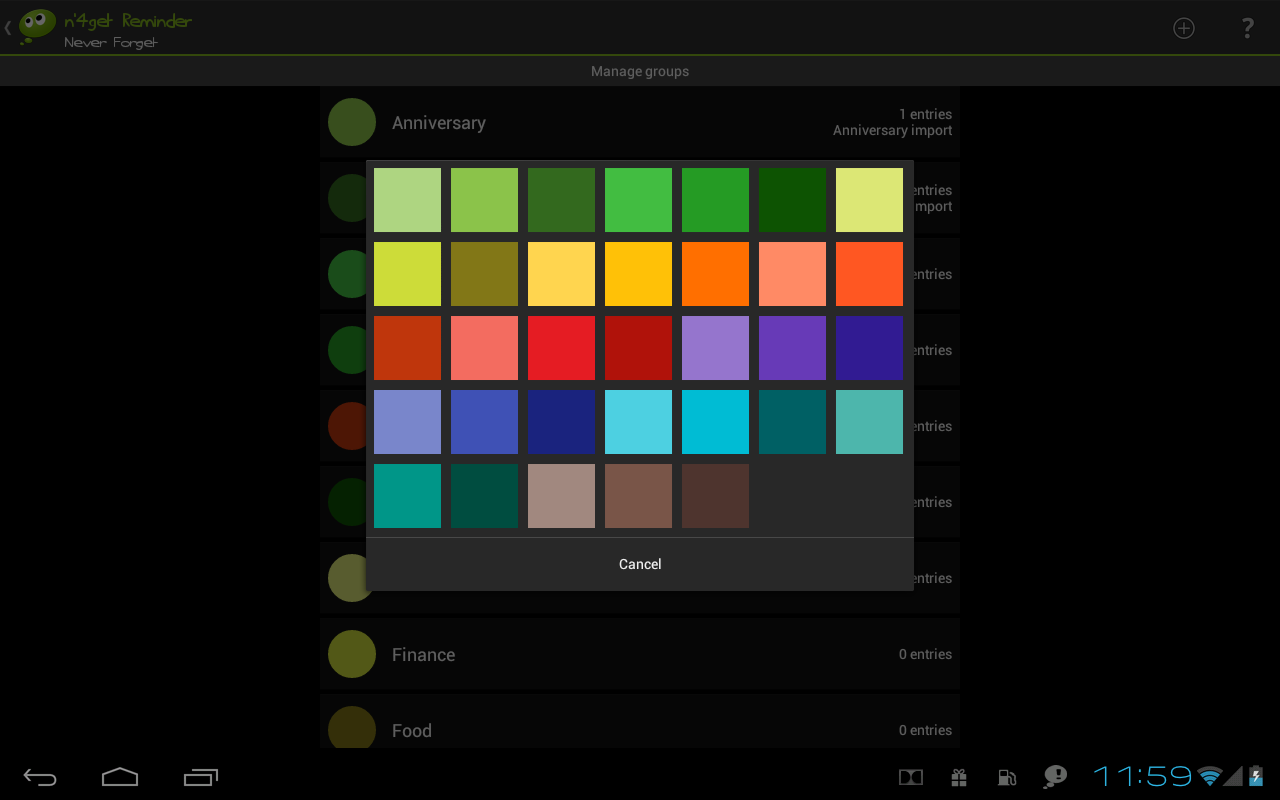Select the bright red color swatch
The image size is (1280, 800).
point(561,348)
